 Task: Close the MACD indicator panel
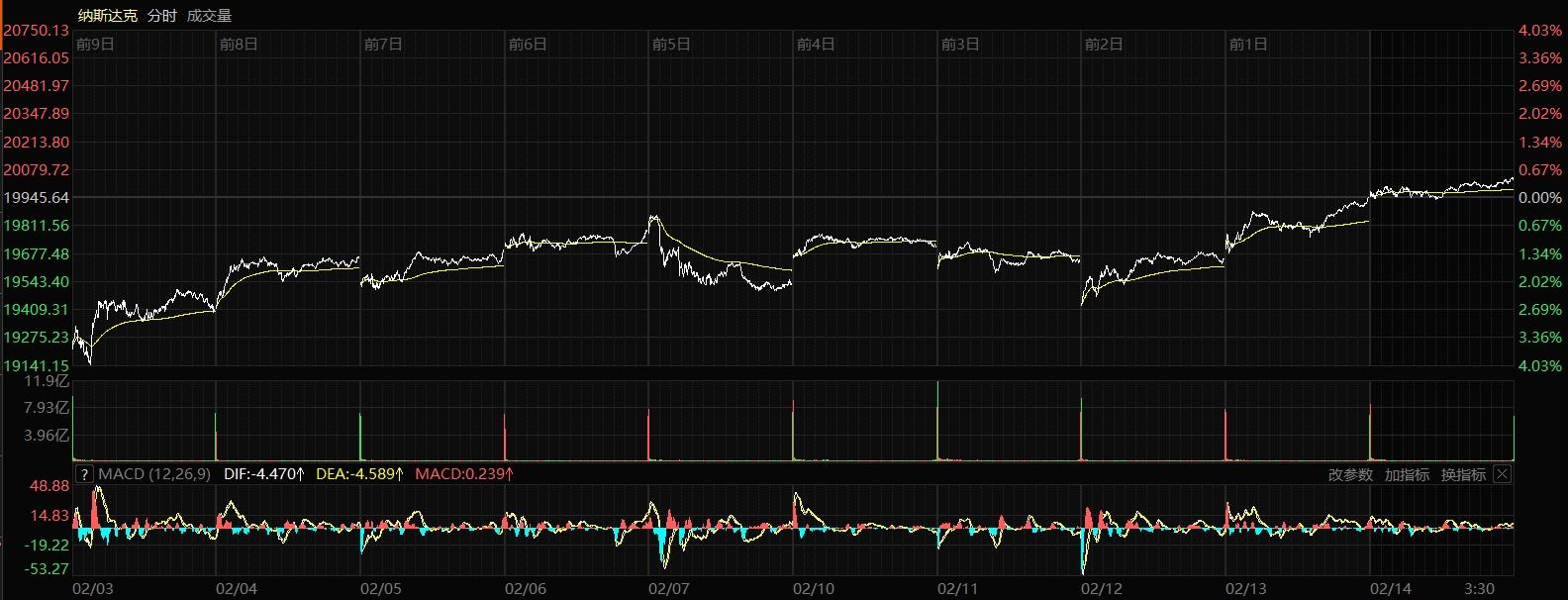pos(1502,474)
